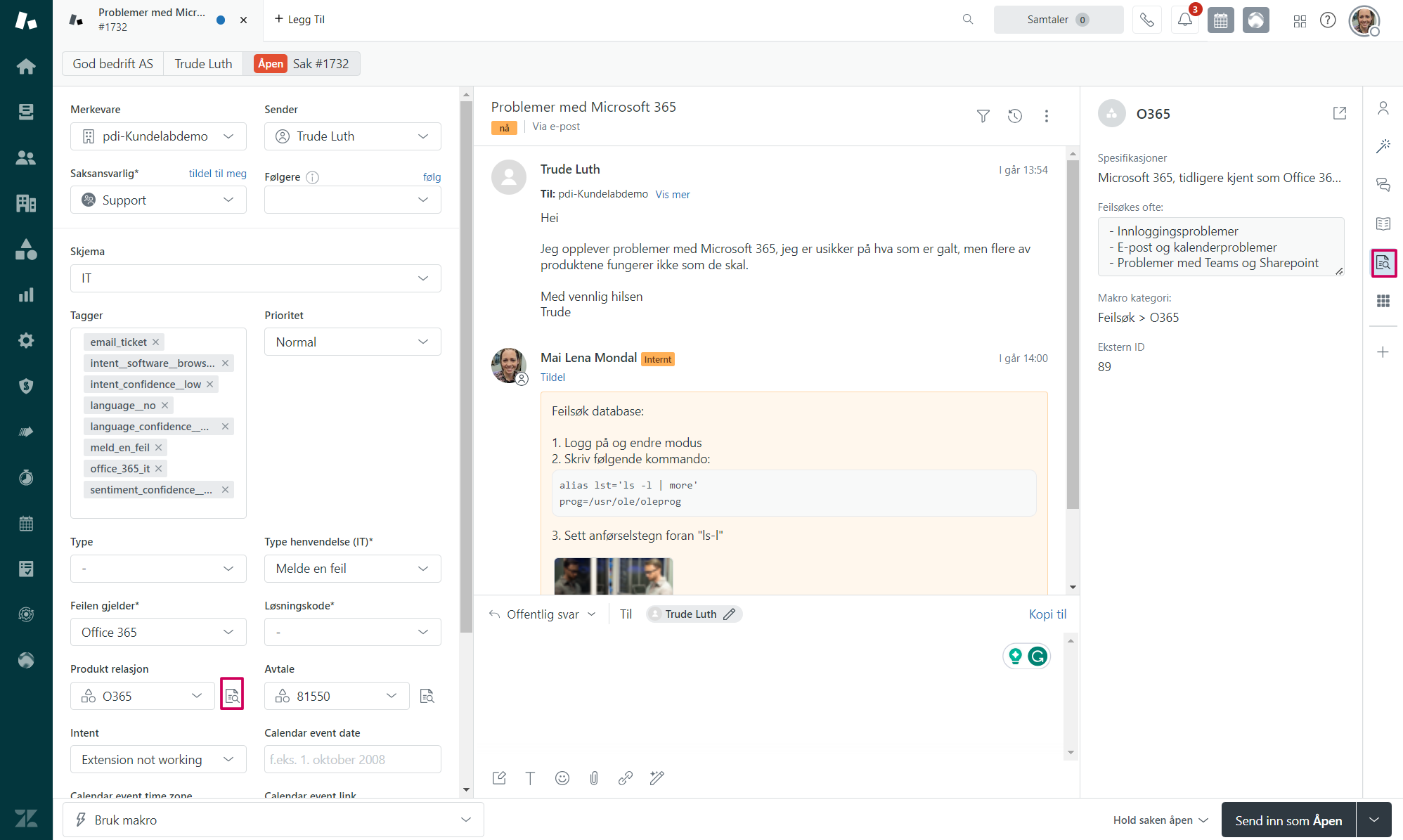
Task: Open the Prioritet dropdown showing Normal
Action: click(x=352, y=342)
